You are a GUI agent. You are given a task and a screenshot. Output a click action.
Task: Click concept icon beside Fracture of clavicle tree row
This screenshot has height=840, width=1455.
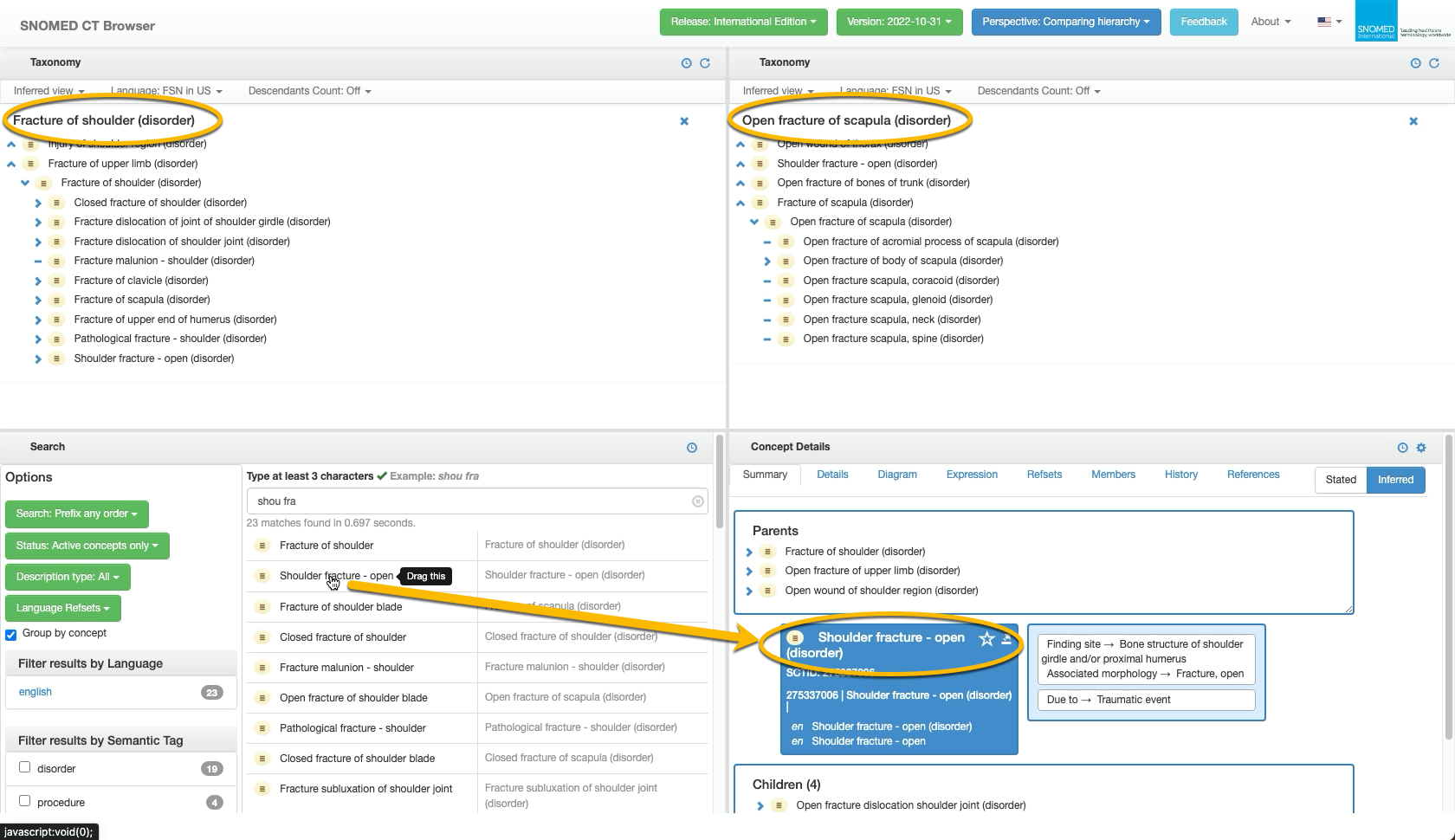[56, 281]
